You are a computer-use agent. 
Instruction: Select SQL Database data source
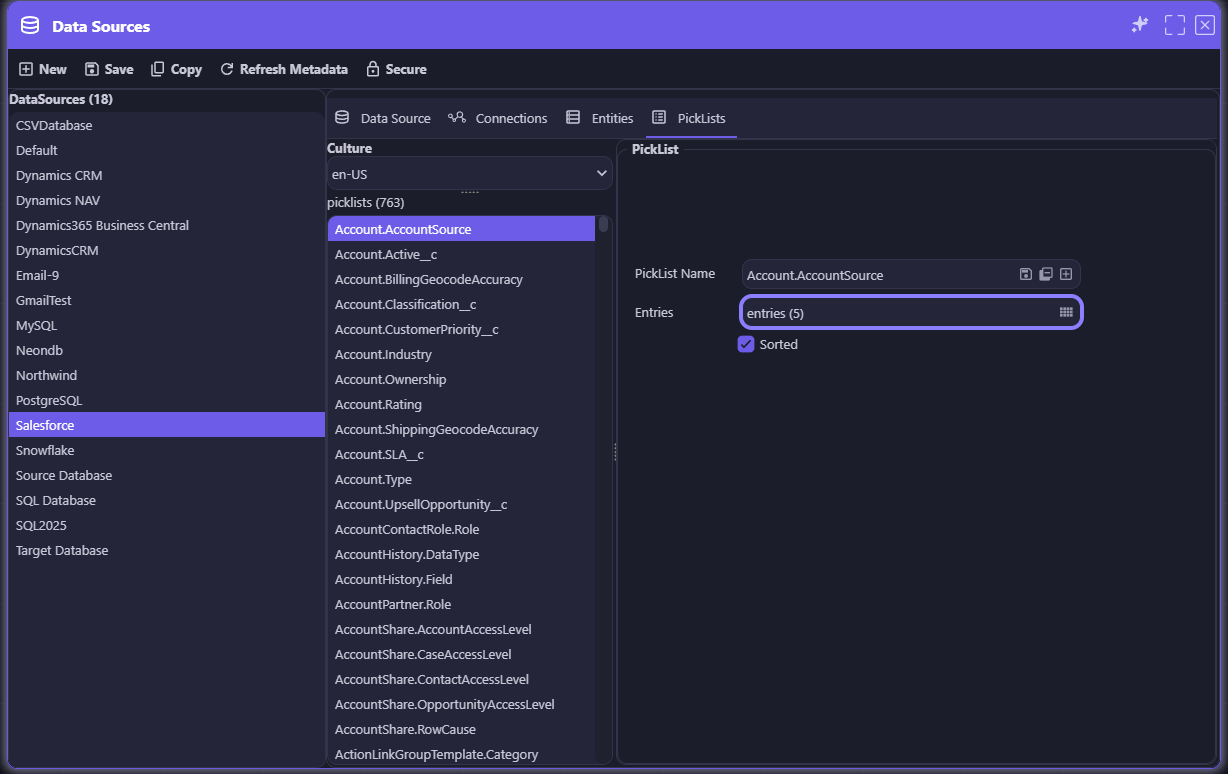click(166, 500)
